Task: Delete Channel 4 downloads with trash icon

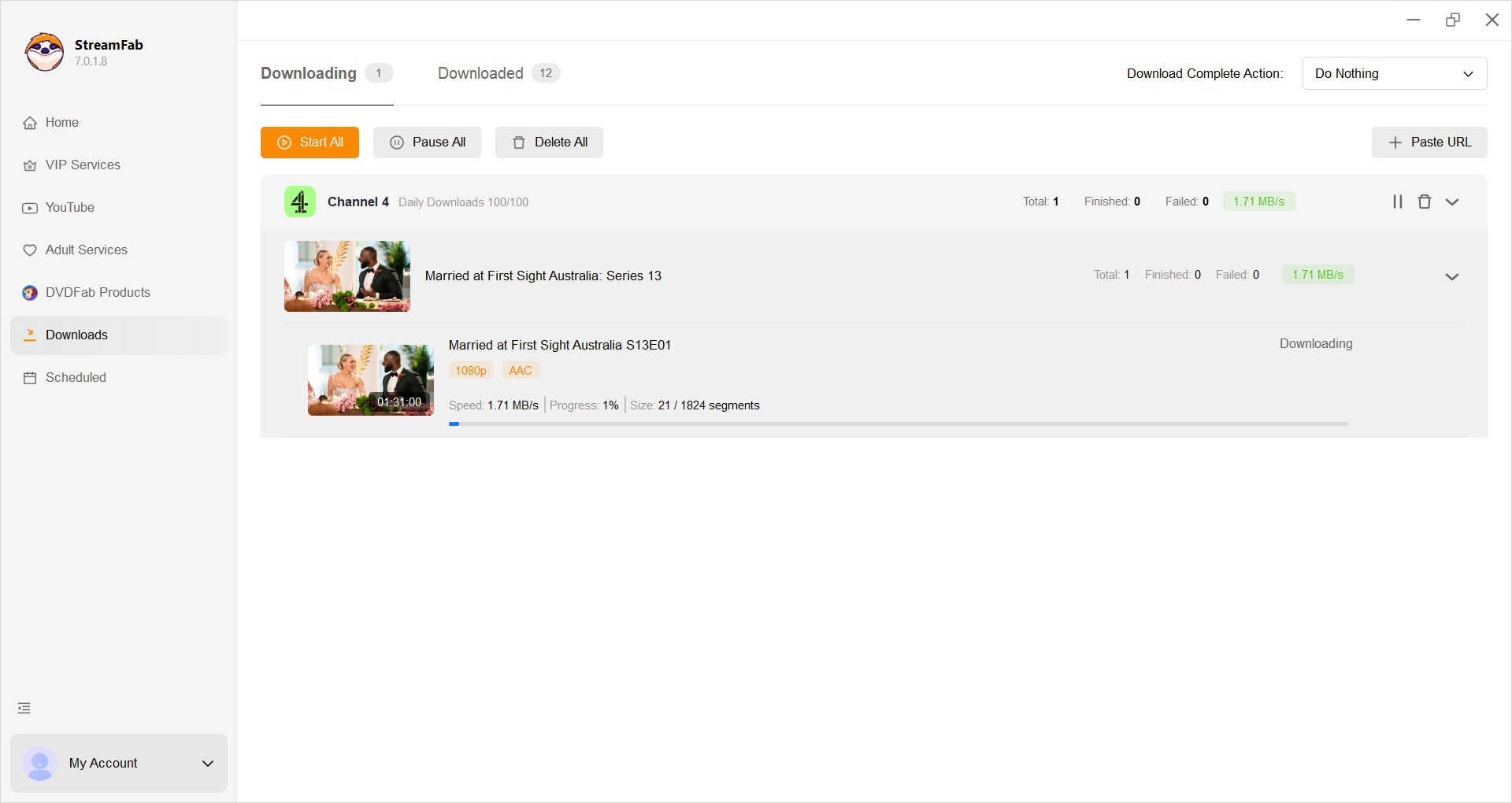Action: coord(1425,202)
